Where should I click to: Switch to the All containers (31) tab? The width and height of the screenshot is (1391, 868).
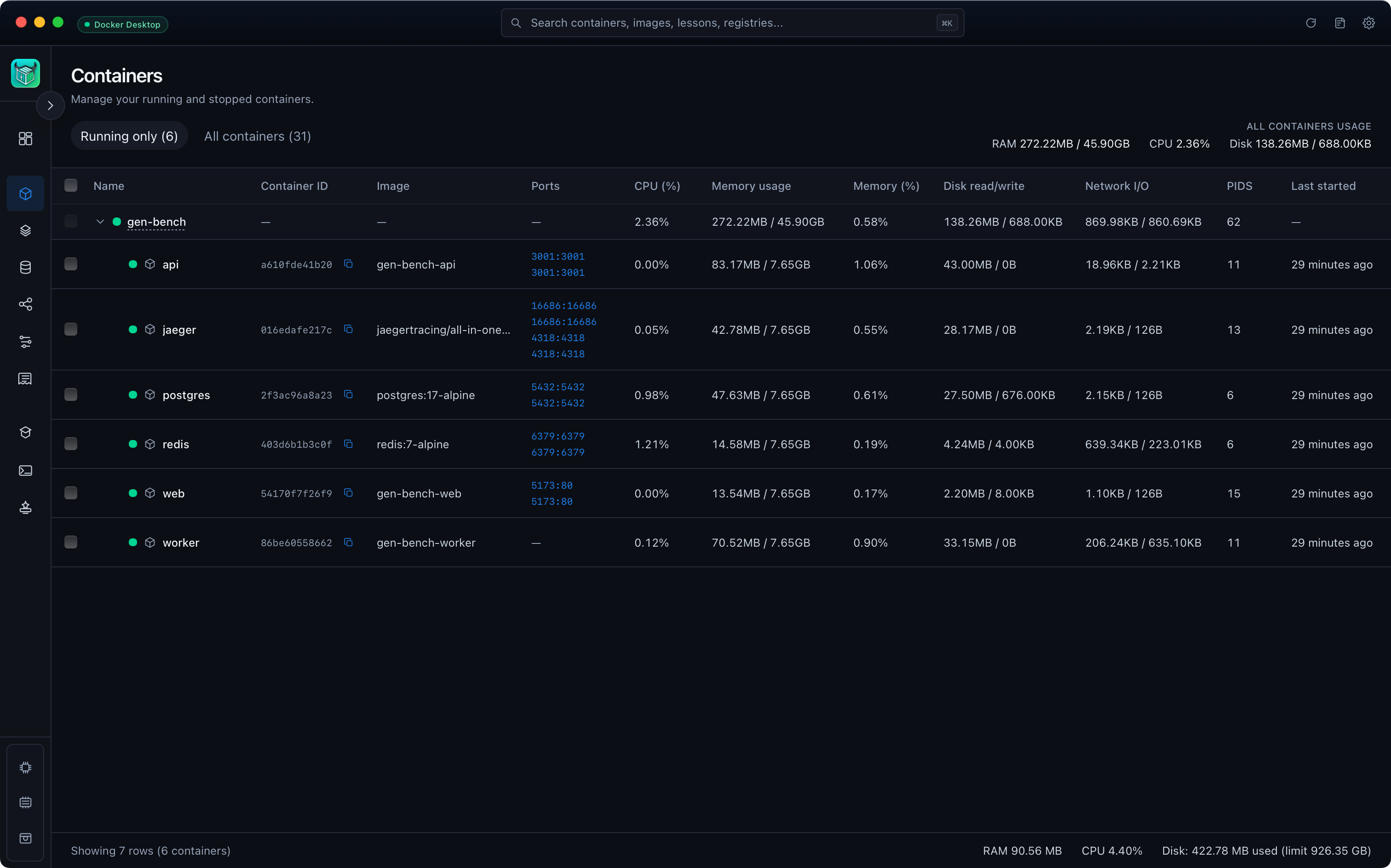[x=257, y=136]
